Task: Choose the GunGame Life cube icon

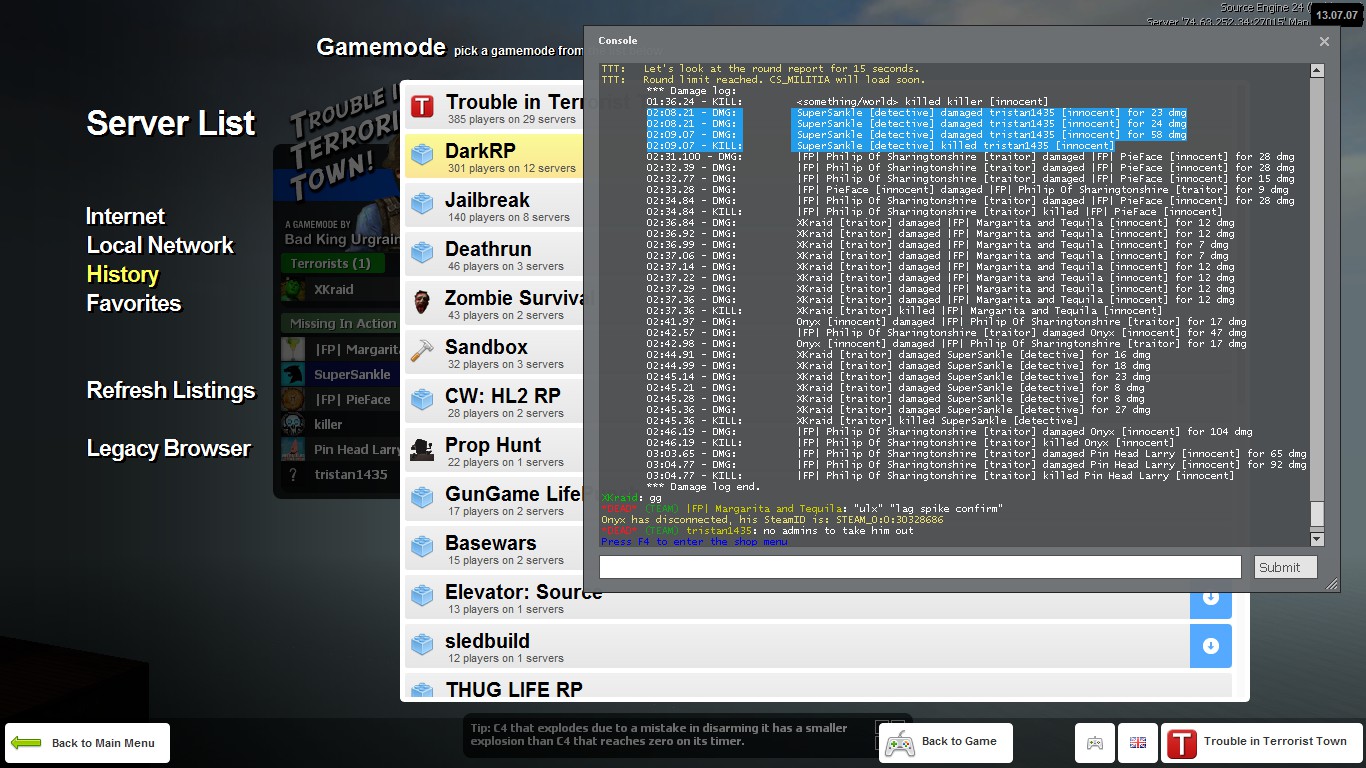Action: point(422,498)
